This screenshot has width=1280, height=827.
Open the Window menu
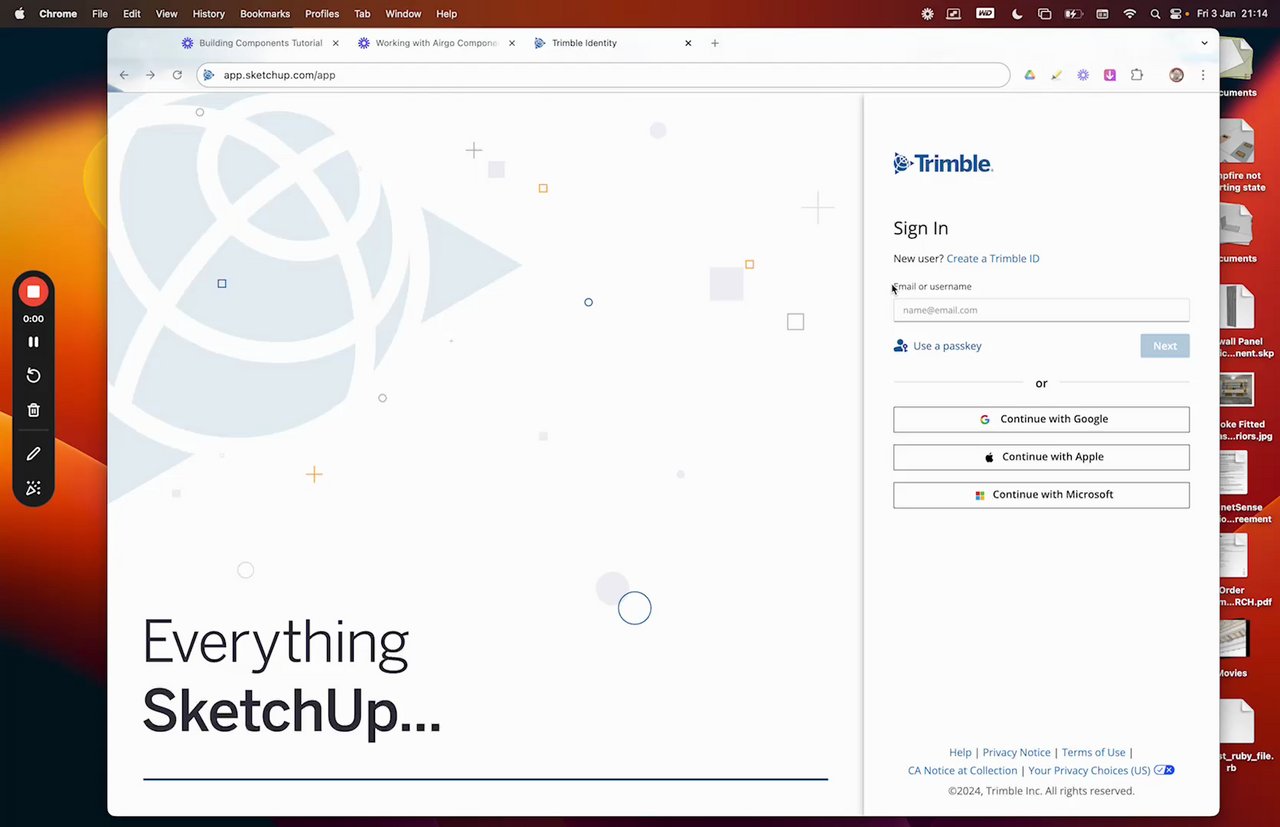coord(403,14)
